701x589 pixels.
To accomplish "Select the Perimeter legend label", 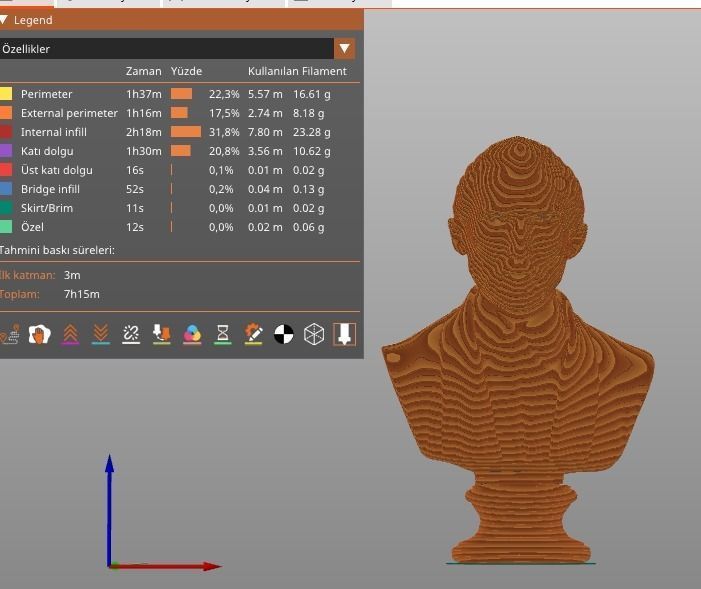I will (x=46, y=94).
